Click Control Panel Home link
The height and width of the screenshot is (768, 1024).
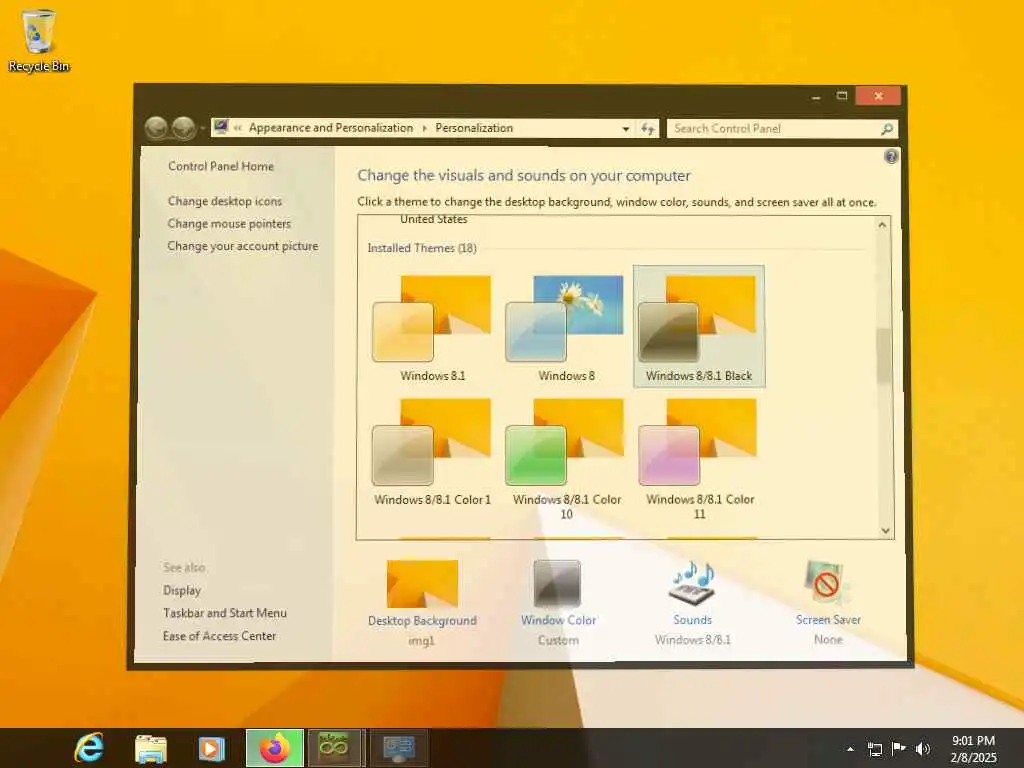pyautogui.click(x=221, y=167)
